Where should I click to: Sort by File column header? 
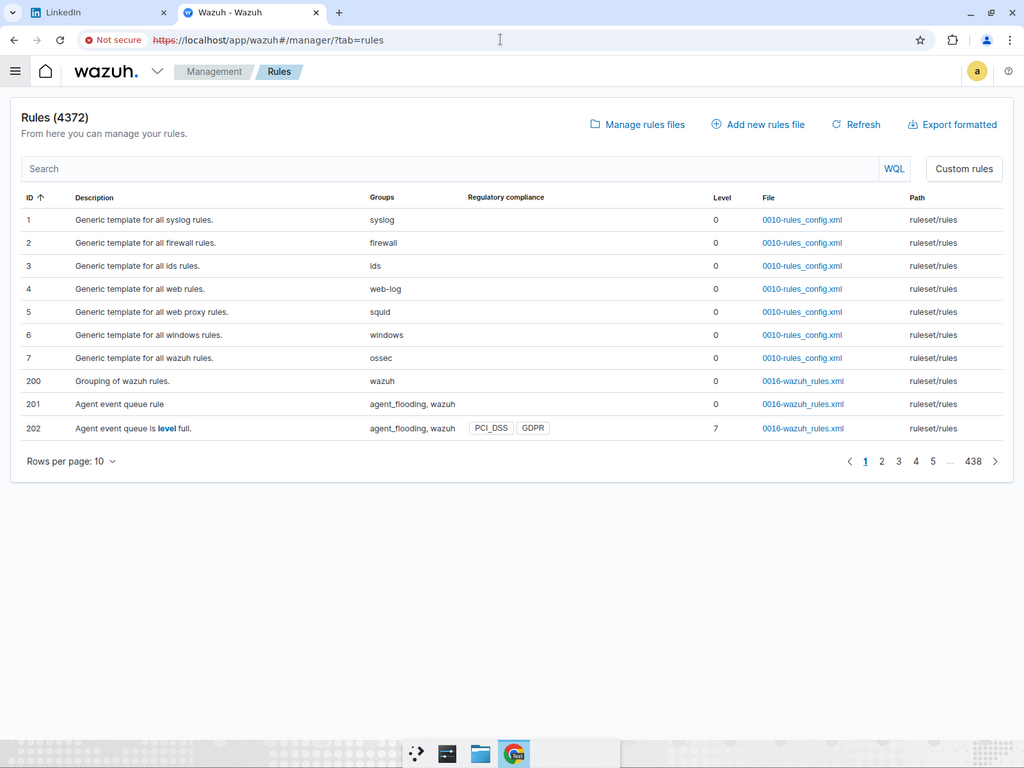(x=768, y=197)
